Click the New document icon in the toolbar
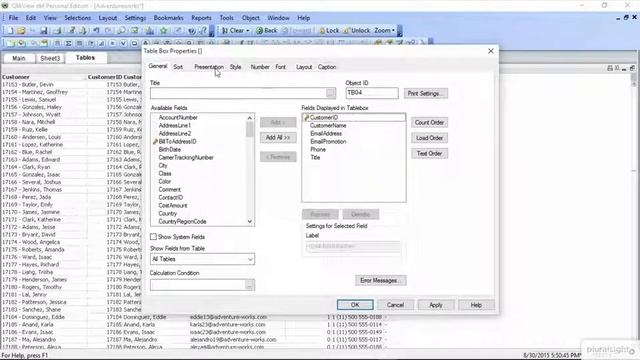This screenshot has height=360, width=640. point(9,31)
